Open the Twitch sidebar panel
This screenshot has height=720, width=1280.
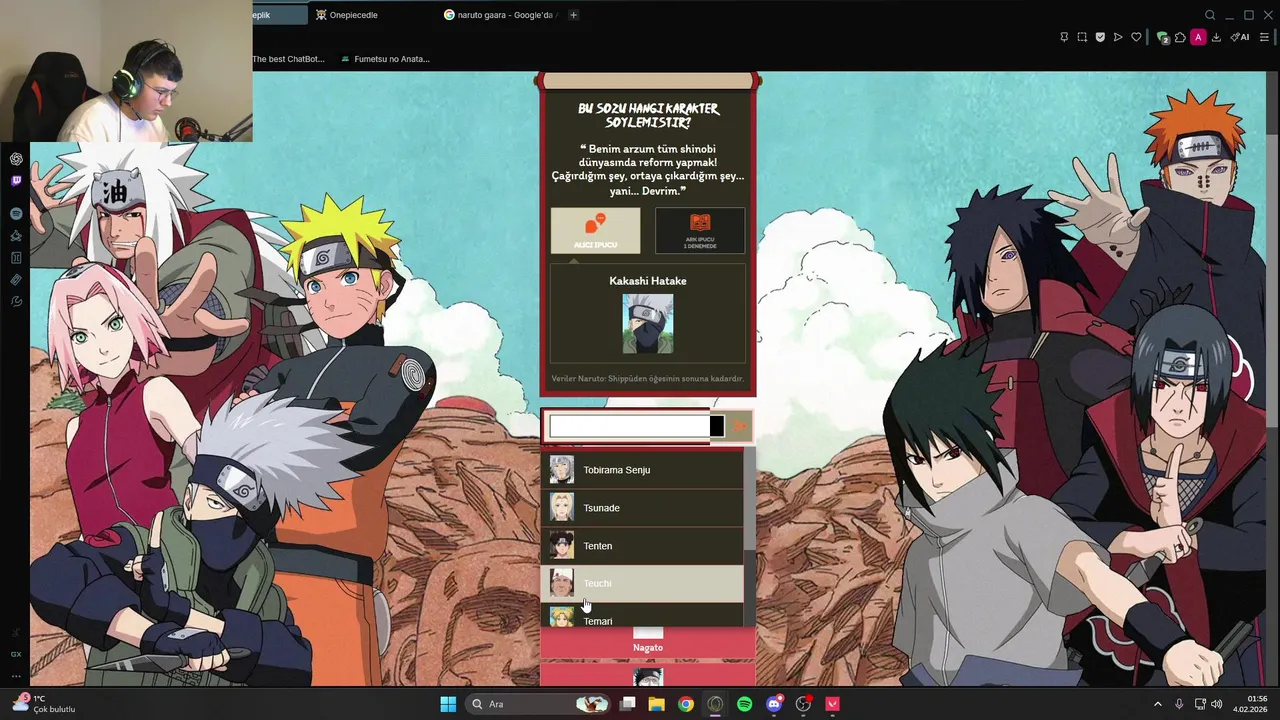[16, 181]
